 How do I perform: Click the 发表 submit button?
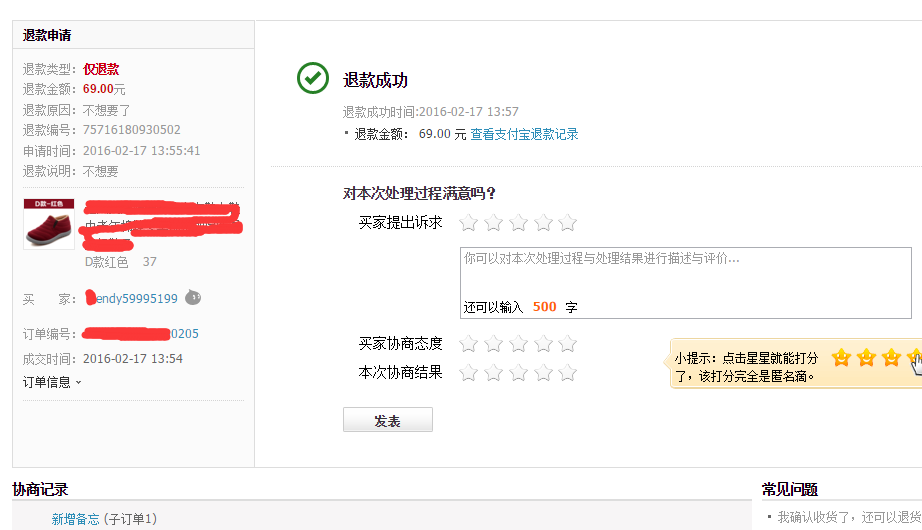(387, 421)
